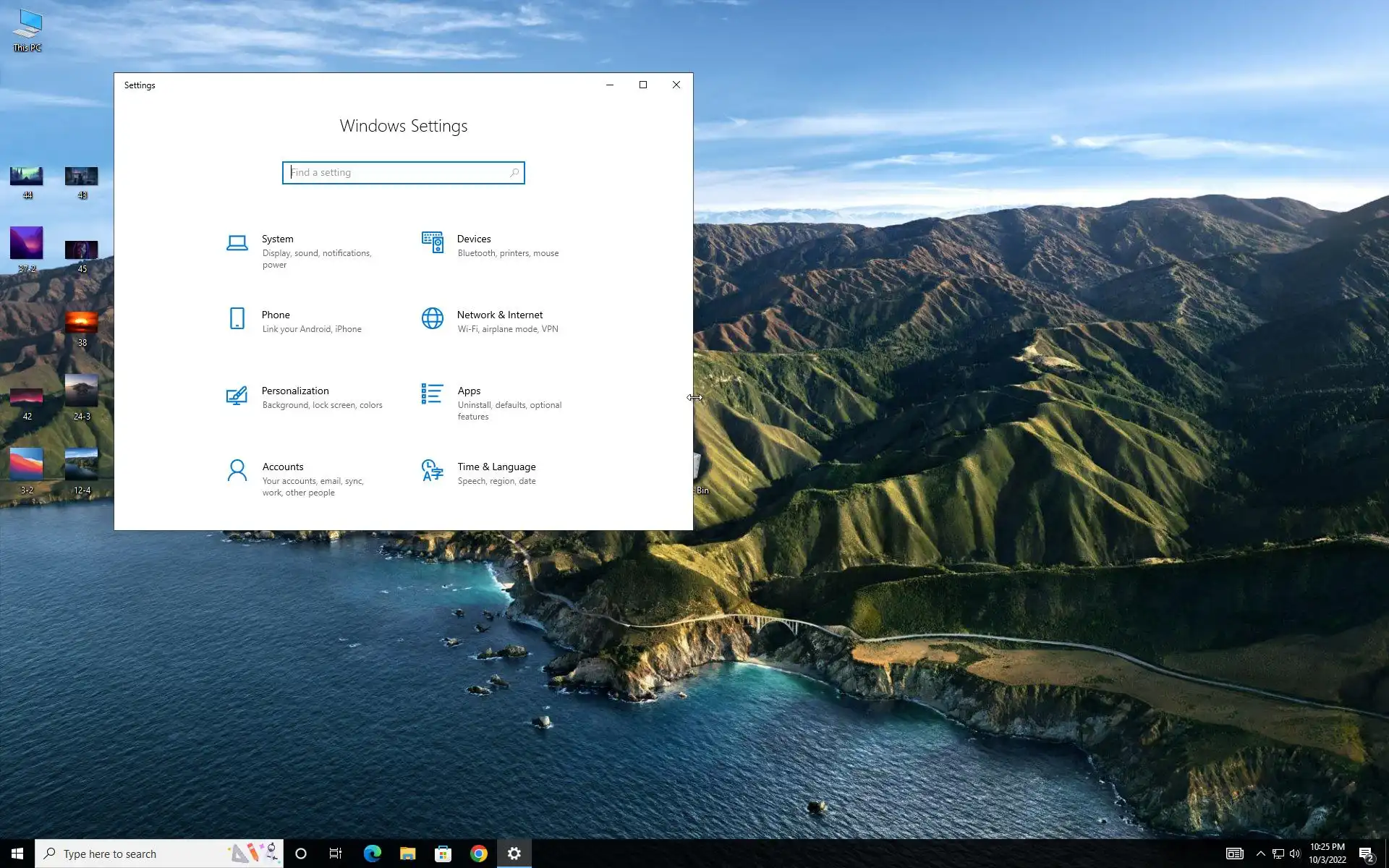Open the System settings laptop icon
Image resolution: width=1389 pixels, height=868 pixels.
(237, 243)
